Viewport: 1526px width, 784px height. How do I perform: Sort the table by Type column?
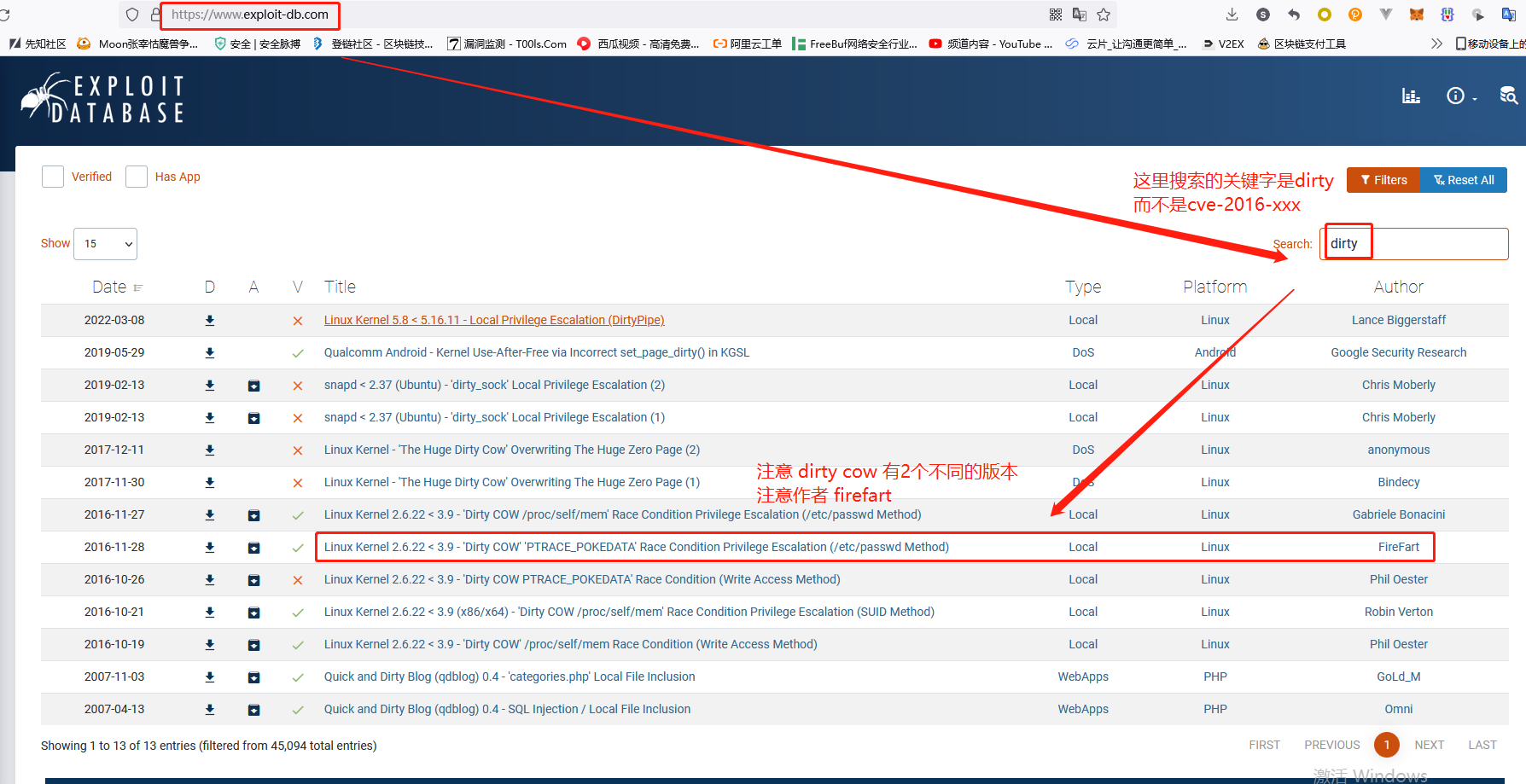tap(1083, 287)
